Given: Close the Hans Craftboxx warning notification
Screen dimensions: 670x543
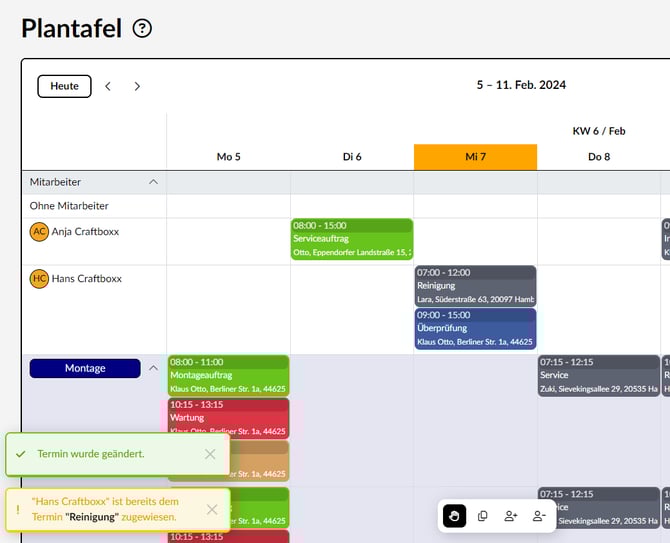Looking at the screenshot, I should (212, 509).
